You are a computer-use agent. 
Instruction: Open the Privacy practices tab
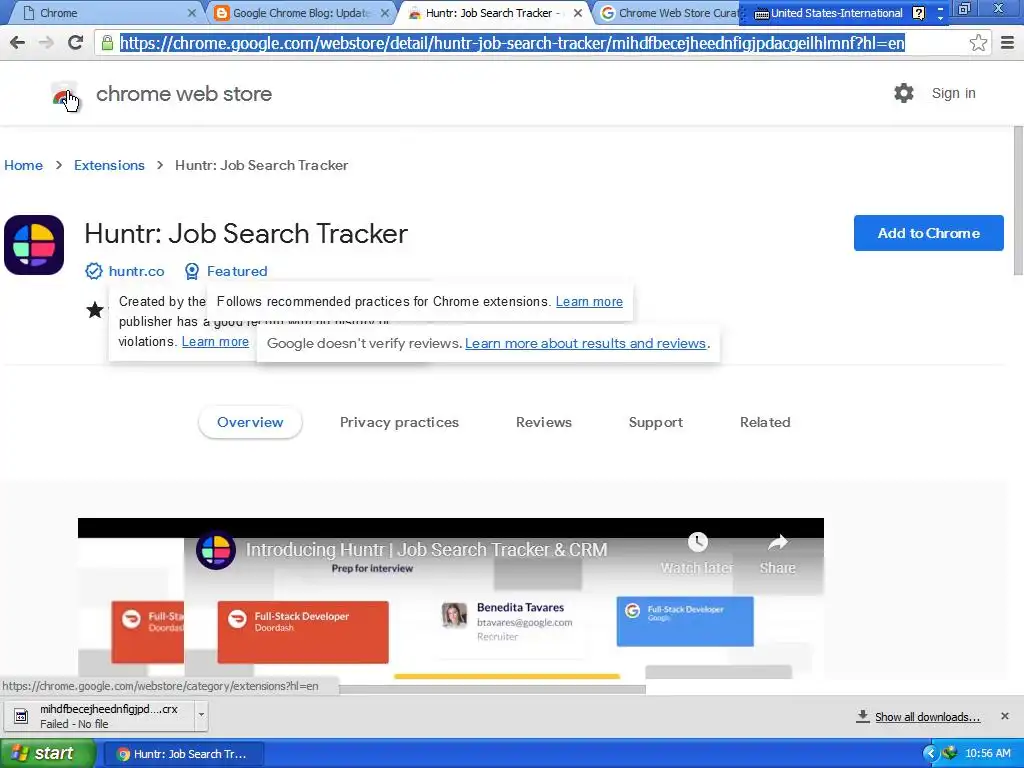click(399, 423)
